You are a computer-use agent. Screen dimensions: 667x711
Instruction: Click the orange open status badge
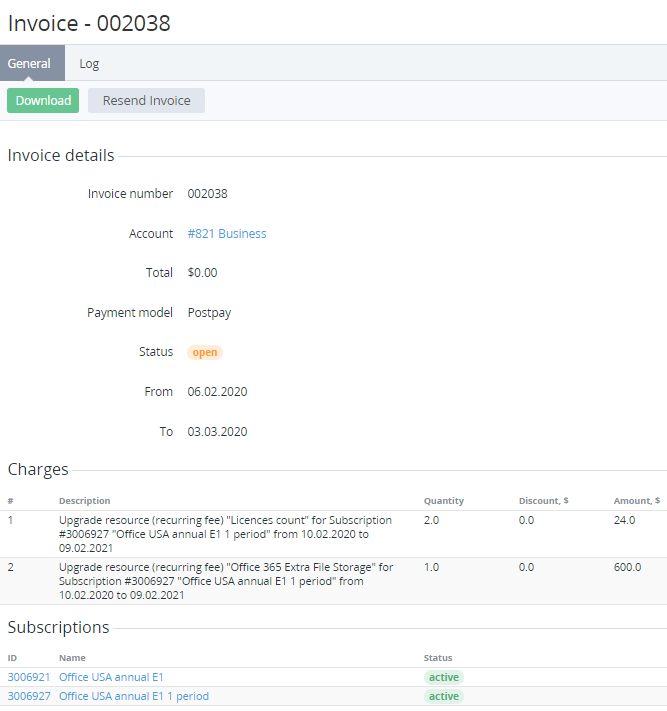tap(205, 353)
